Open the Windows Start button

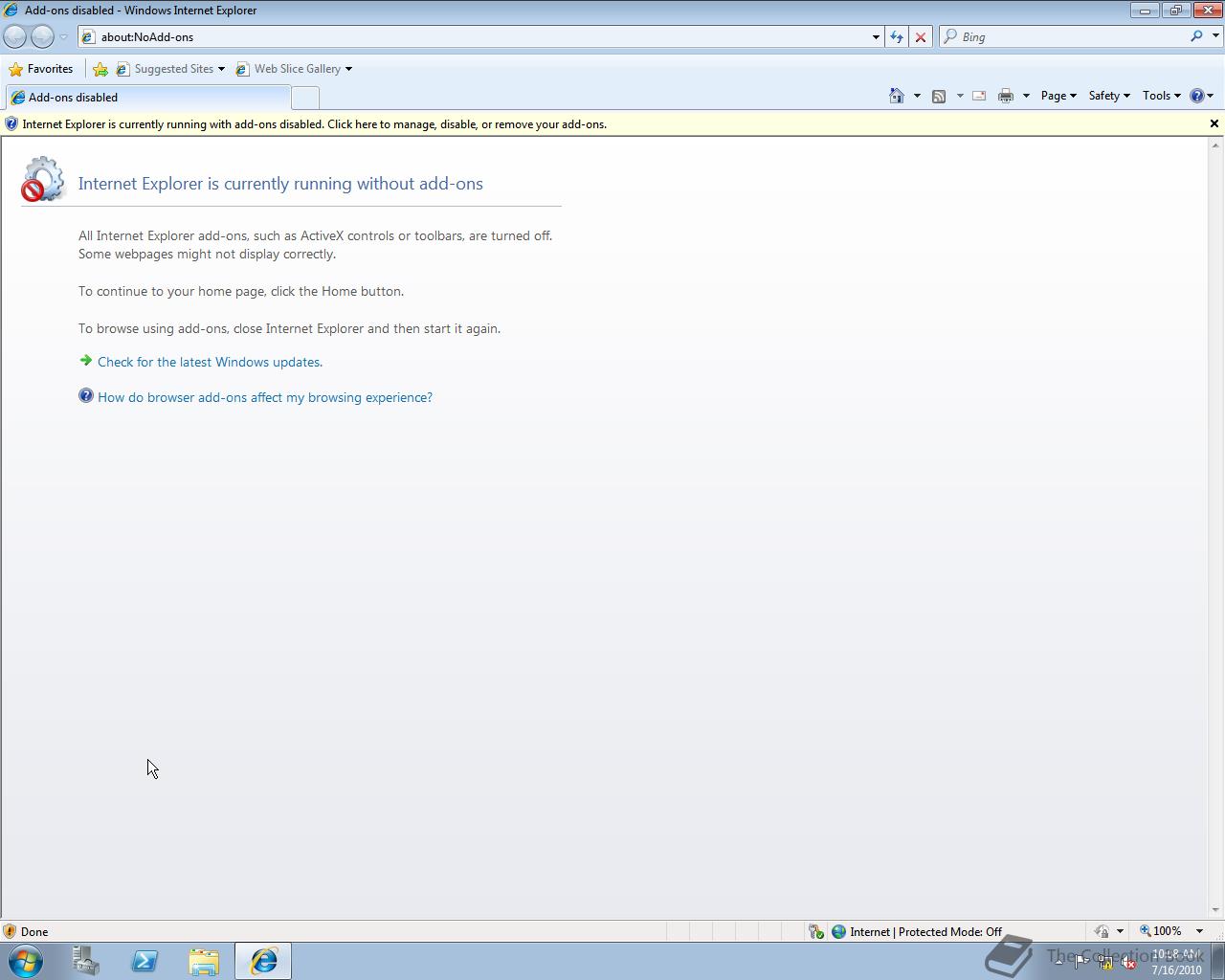26,961
